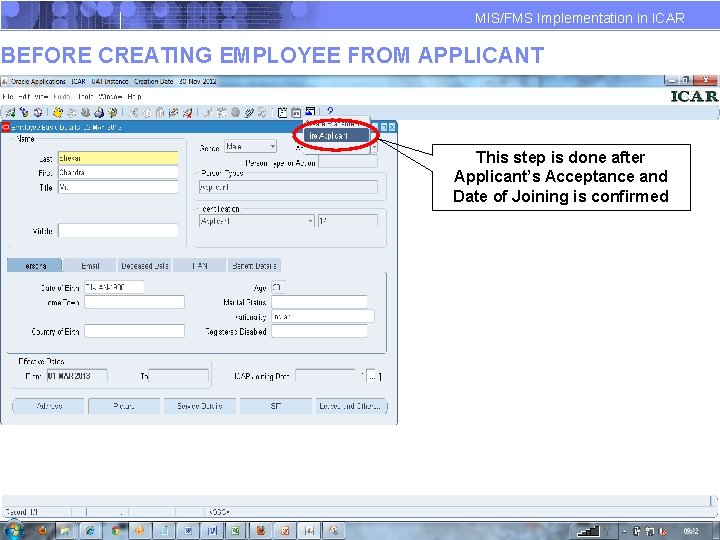Click the ICAR Joining Date field
This screenshot has width=720, height=540.
coord(325,376)
